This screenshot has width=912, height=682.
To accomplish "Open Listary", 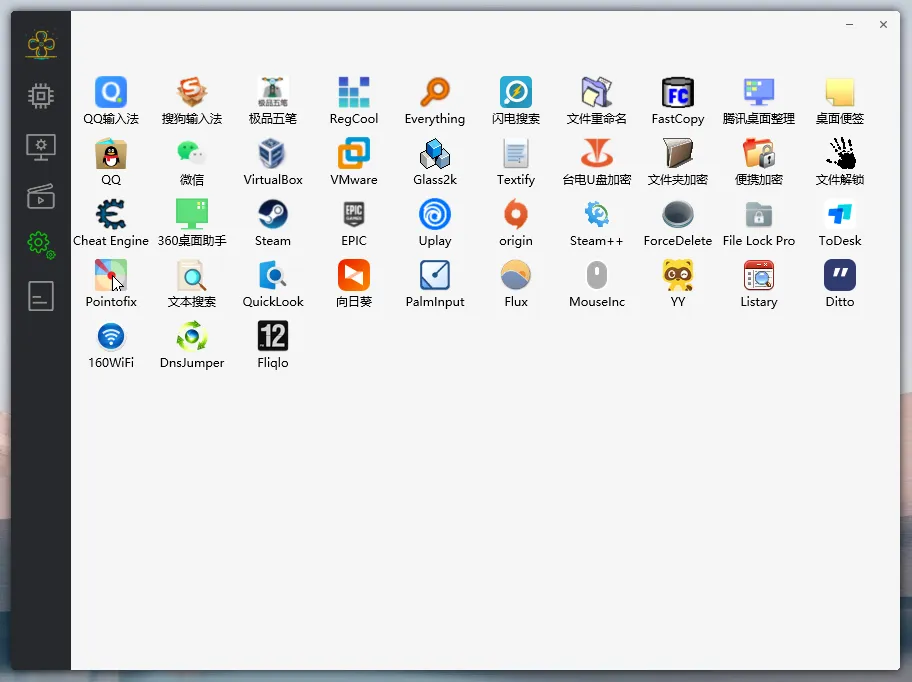I will click(758, 275).
